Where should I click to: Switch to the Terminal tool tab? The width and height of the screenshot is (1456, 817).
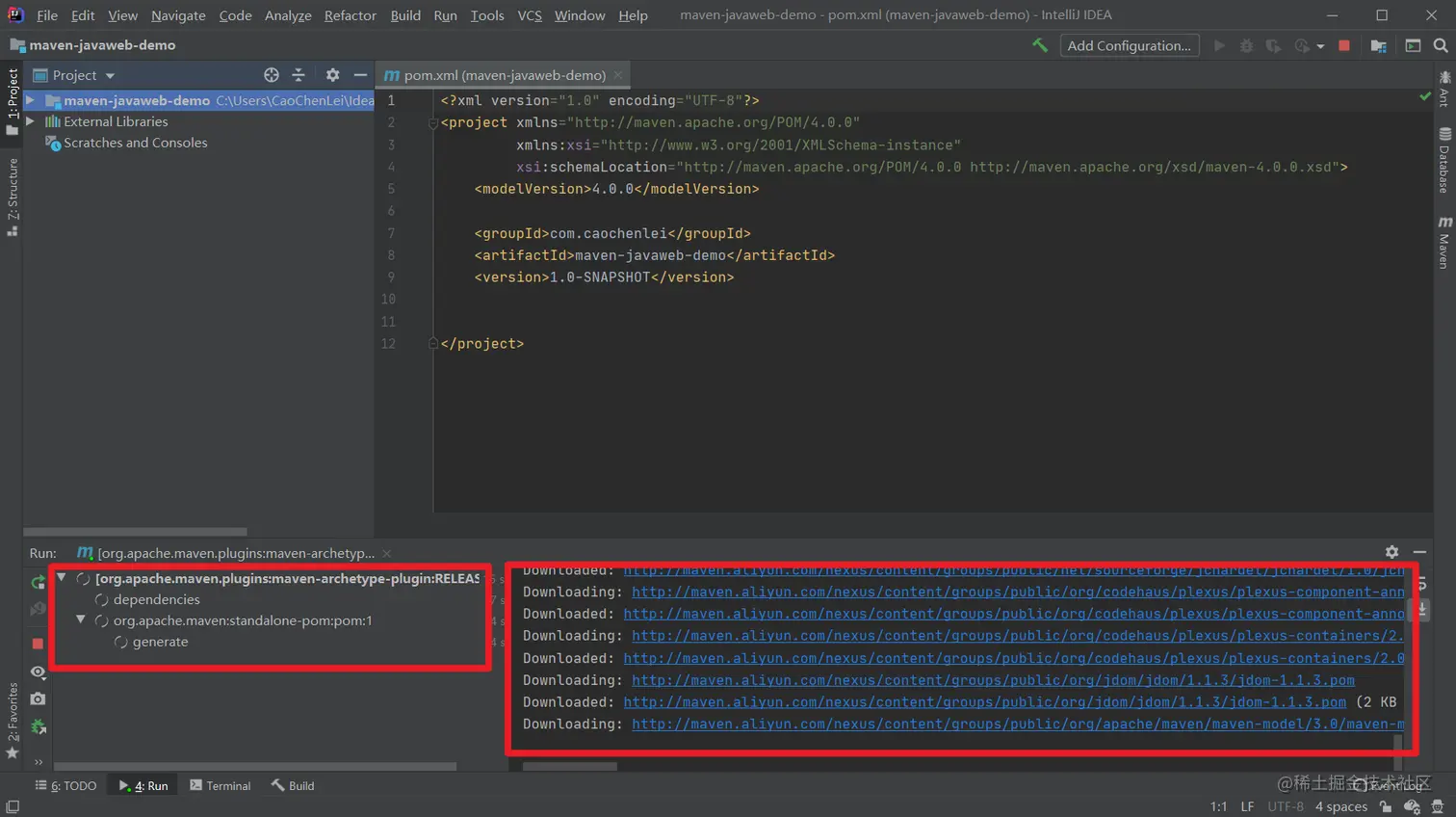click(220, 786)
